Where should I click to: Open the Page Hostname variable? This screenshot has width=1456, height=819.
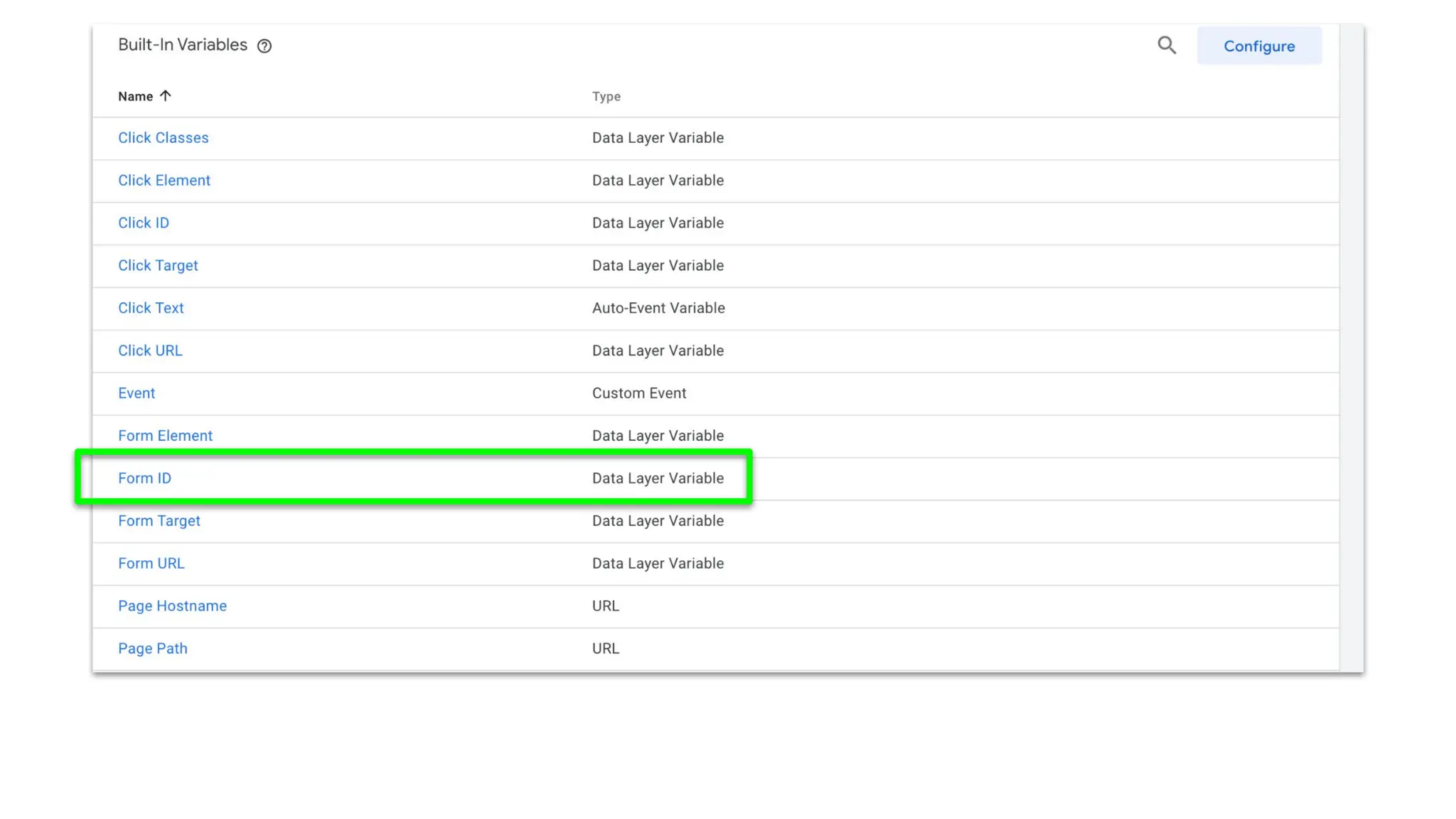[172, 606]
